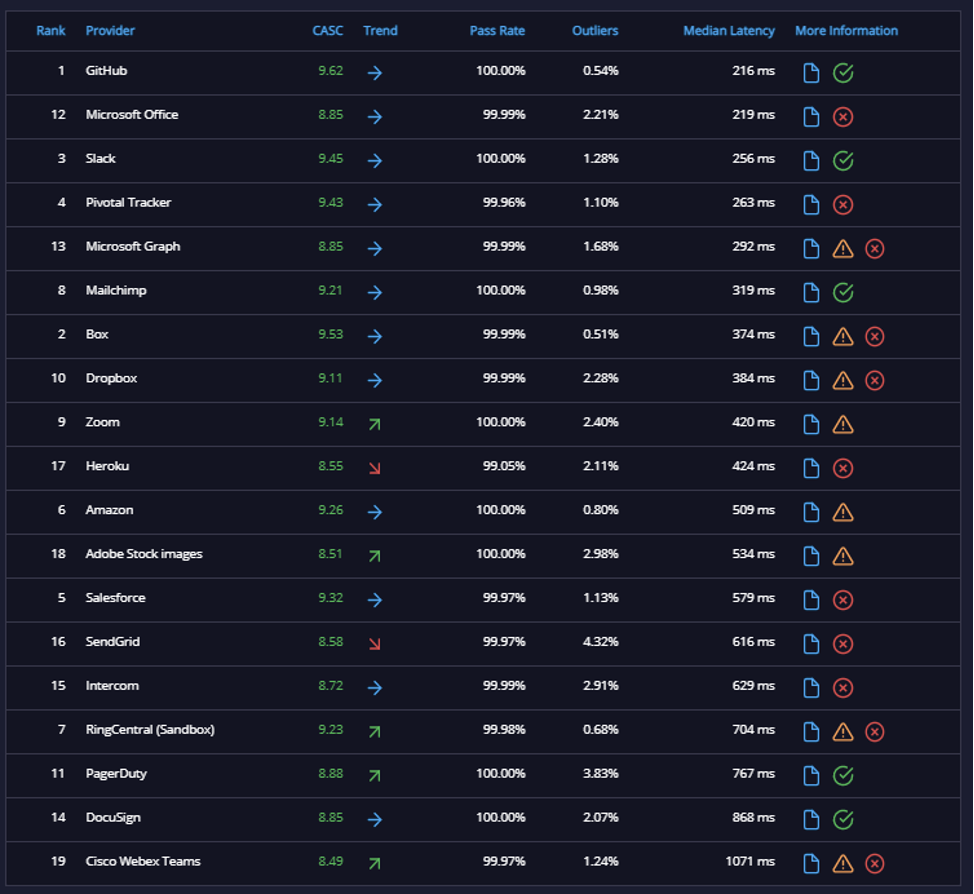The width and height of the screenshot is (974, 894).
Task: Click the red X icon for Microsoft Office
Action: click(x=843, y=117)
